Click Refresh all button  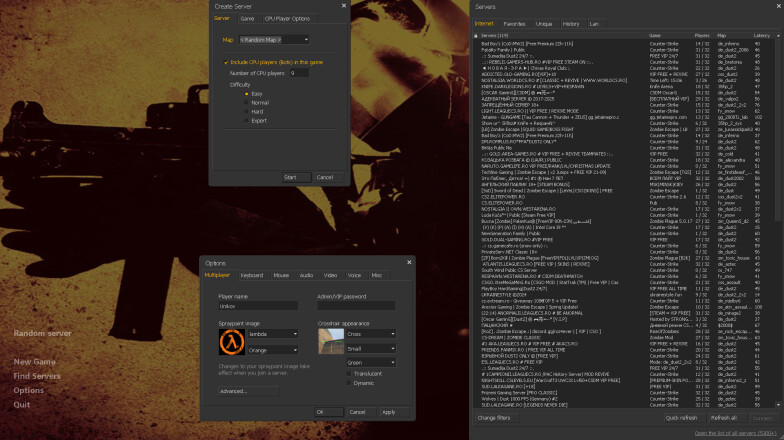pos(726,418)
